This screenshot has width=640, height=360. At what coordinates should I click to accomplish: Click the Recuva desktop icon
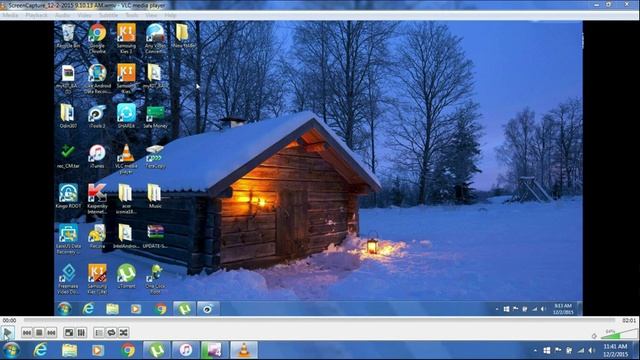point(97,236)
